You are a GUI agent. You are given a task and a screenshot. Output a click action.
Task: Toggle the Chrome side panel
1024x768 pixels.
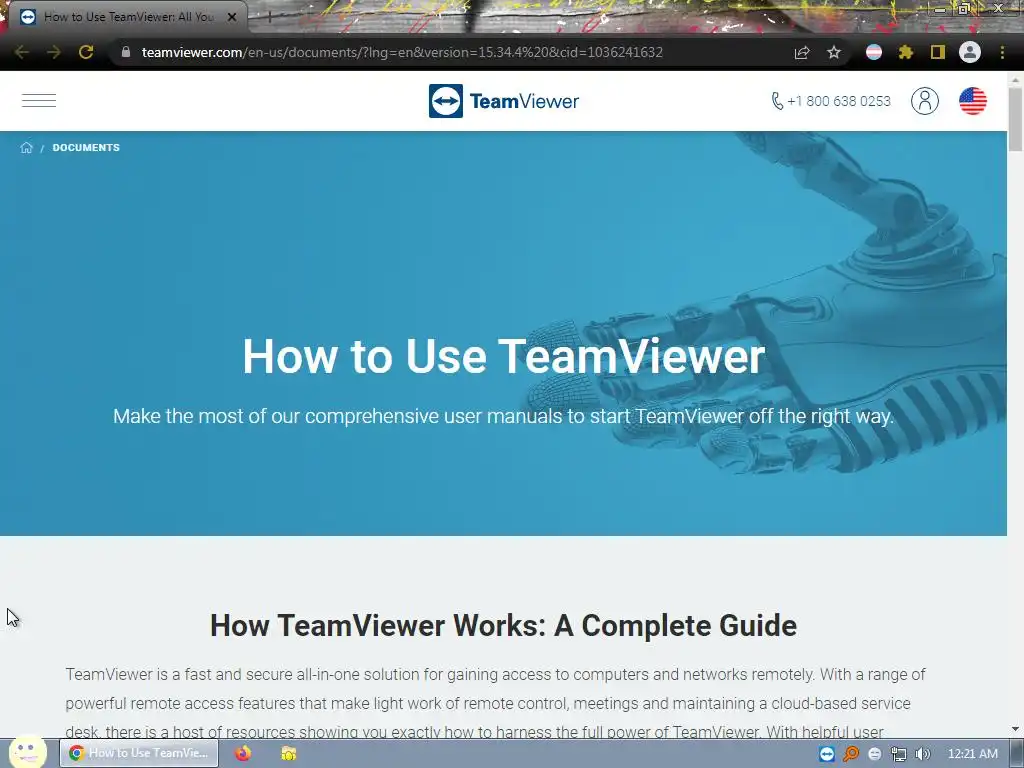pyautogui.click(x=938, y=52)
